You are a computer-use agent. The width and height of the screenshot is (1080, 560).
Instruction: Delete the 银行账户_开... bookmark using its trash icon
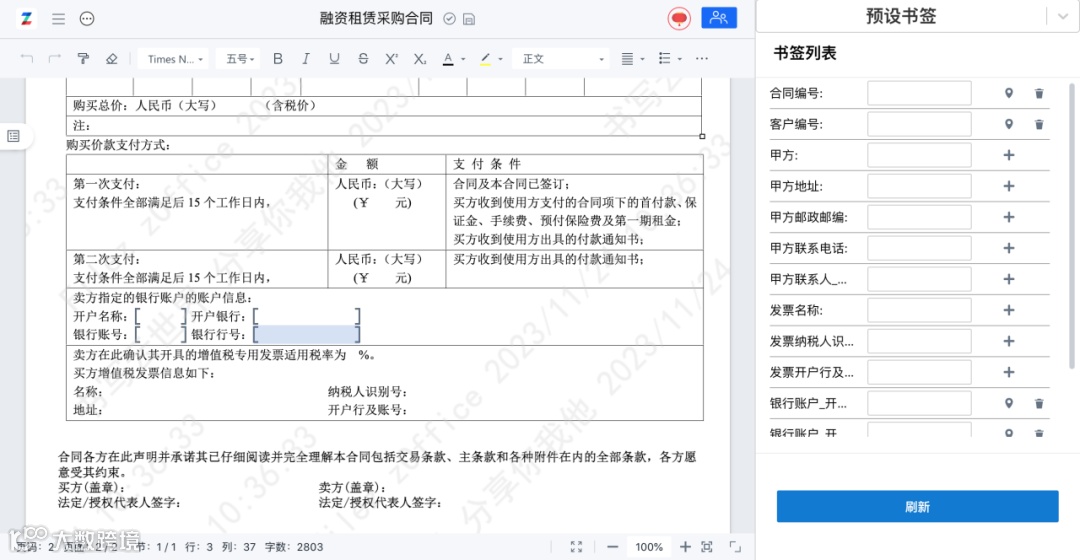[x=1039, y=404]
